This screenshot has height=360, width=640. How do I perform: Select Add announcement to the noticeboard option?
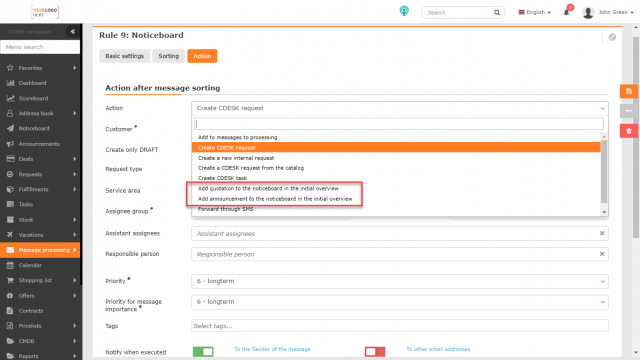[x=396, y=199]
